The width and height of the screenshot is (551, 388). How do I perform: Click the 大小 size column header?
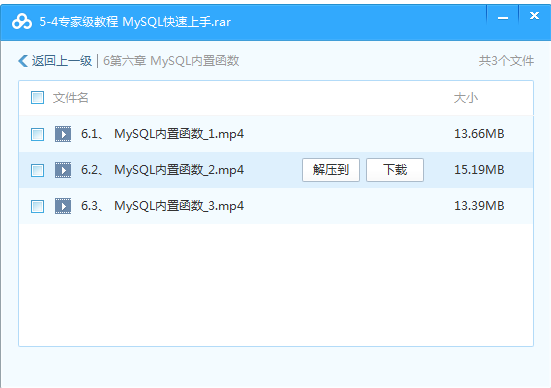(x=466, y=98)
